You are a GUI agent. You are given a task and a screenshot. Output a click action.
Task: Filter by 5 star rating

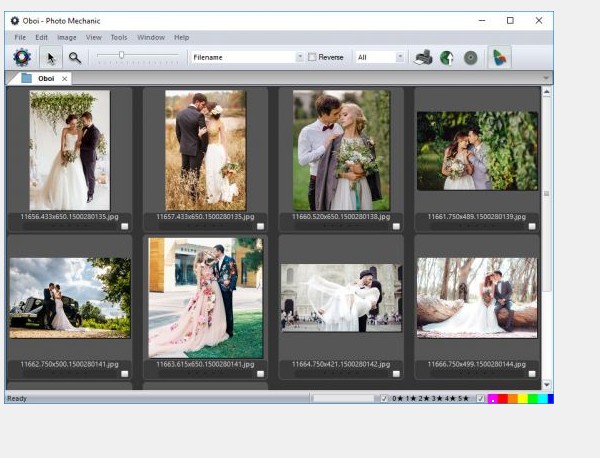click(x=463, y=399)
